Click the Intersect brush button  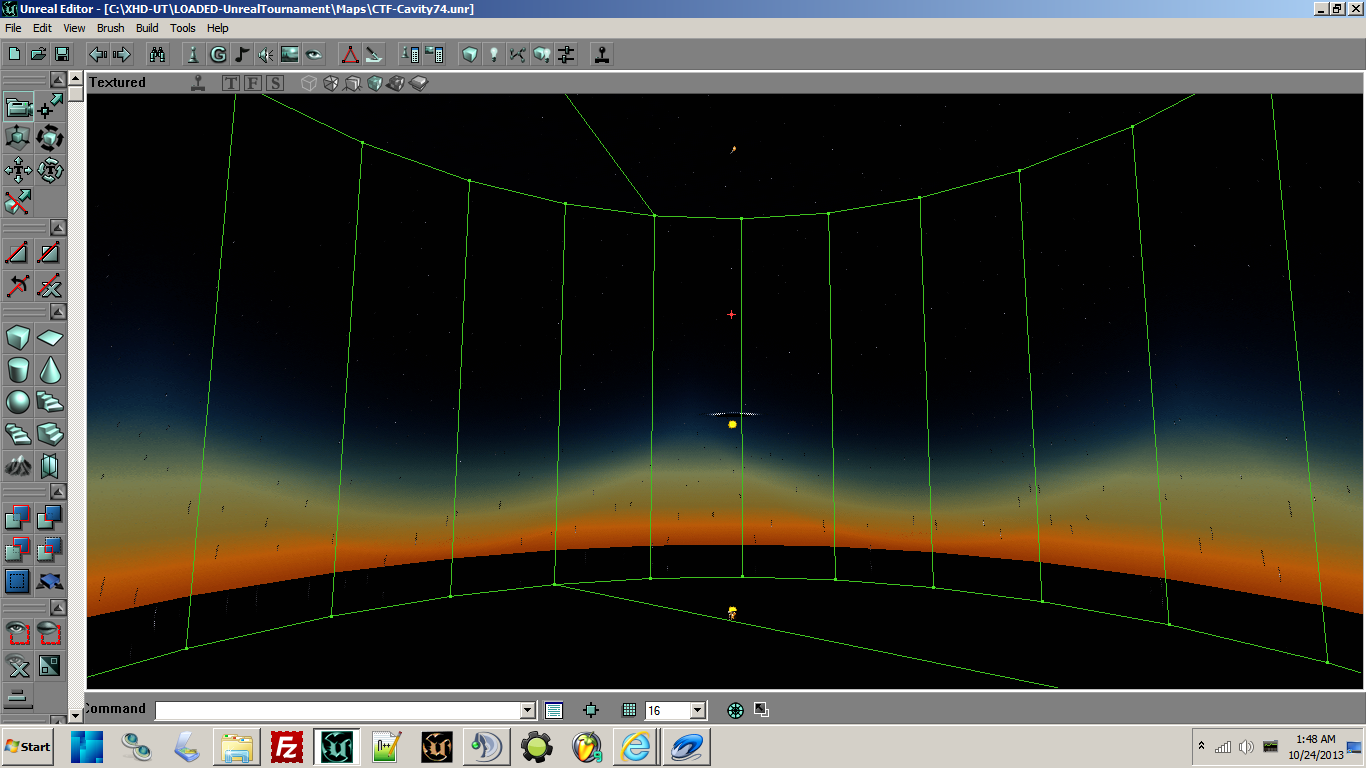click(18, 549)
